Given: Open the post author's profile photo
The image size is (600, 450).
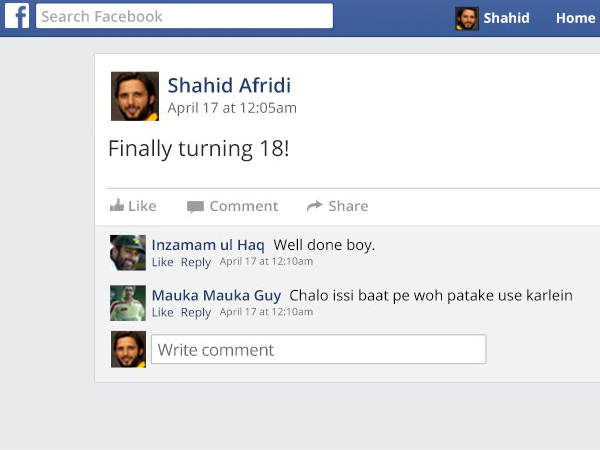Looking at the screenshot, I should click(x=134, y=96).
